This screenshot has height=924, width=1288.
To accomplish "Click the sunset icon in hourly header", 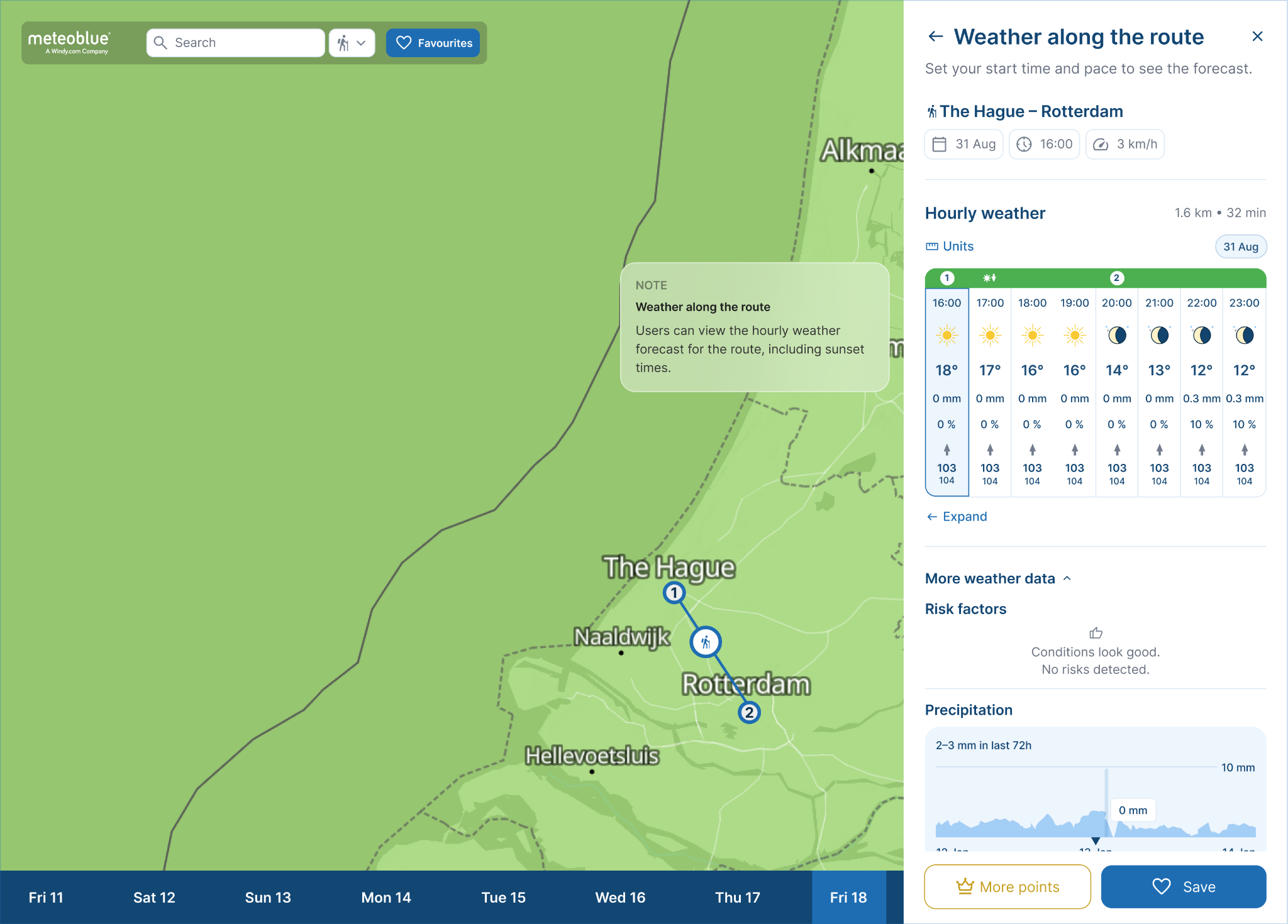I will tap(990, 278).
